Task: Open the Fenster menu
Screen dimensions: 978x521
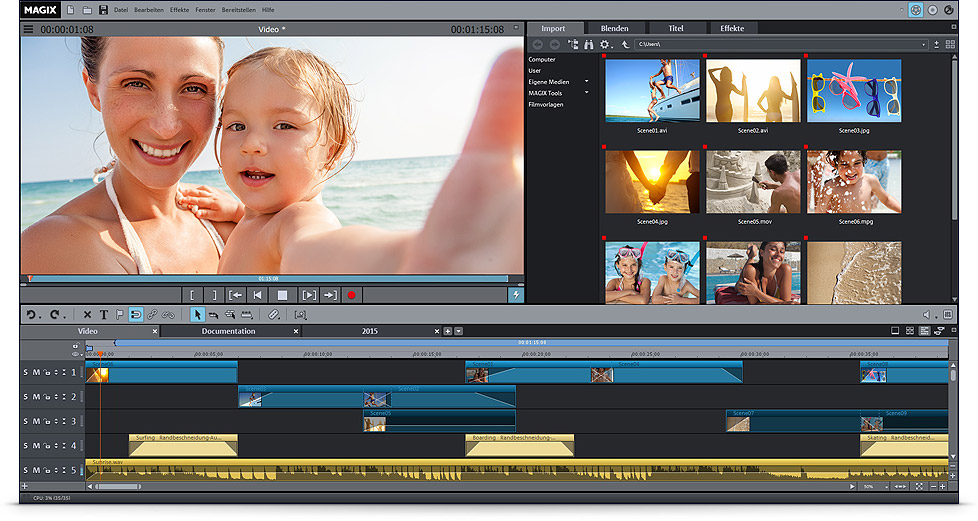Action: [x=205, y=10]
